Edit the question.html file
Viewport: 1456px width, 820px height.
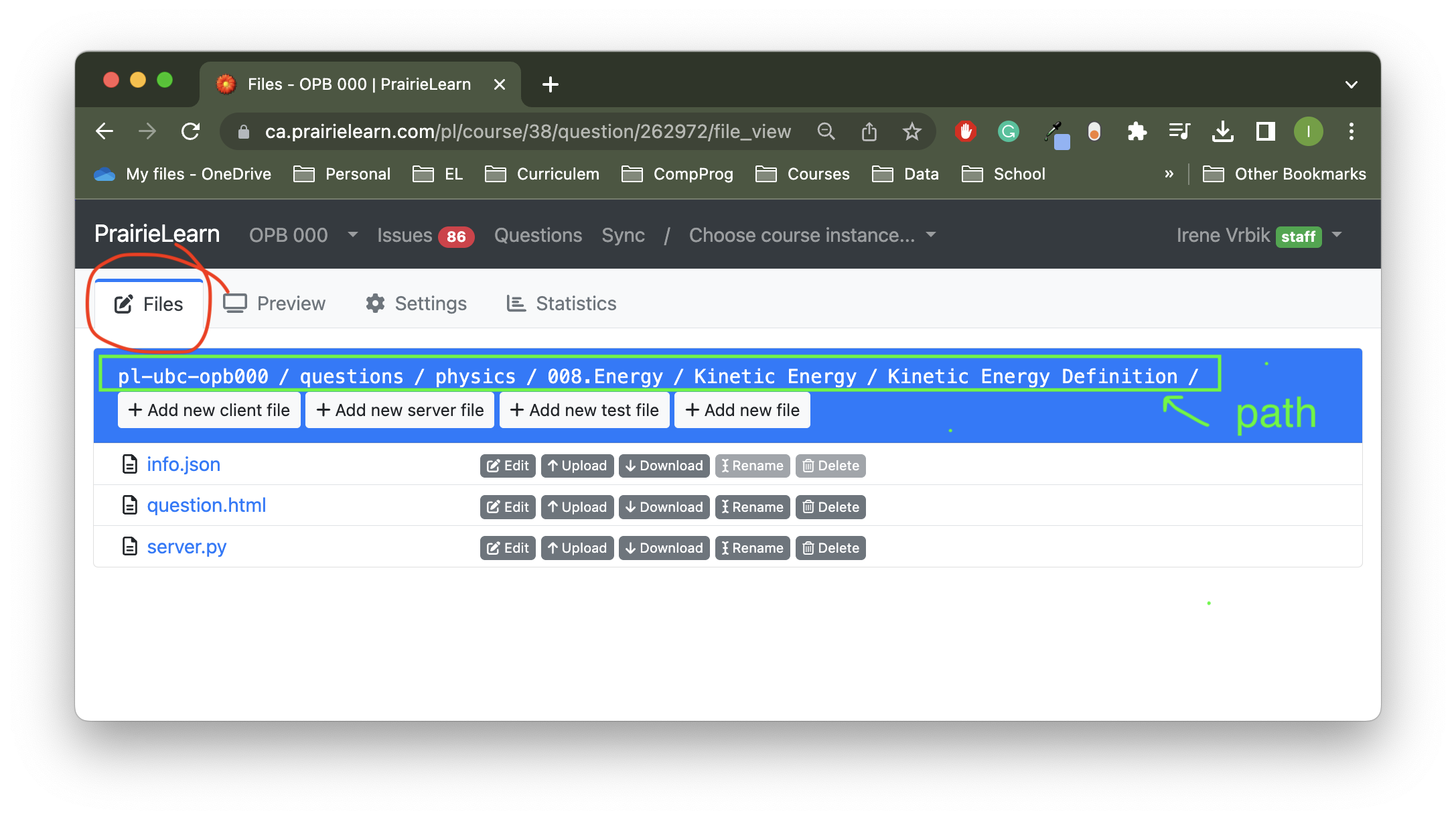pos(508,507)
